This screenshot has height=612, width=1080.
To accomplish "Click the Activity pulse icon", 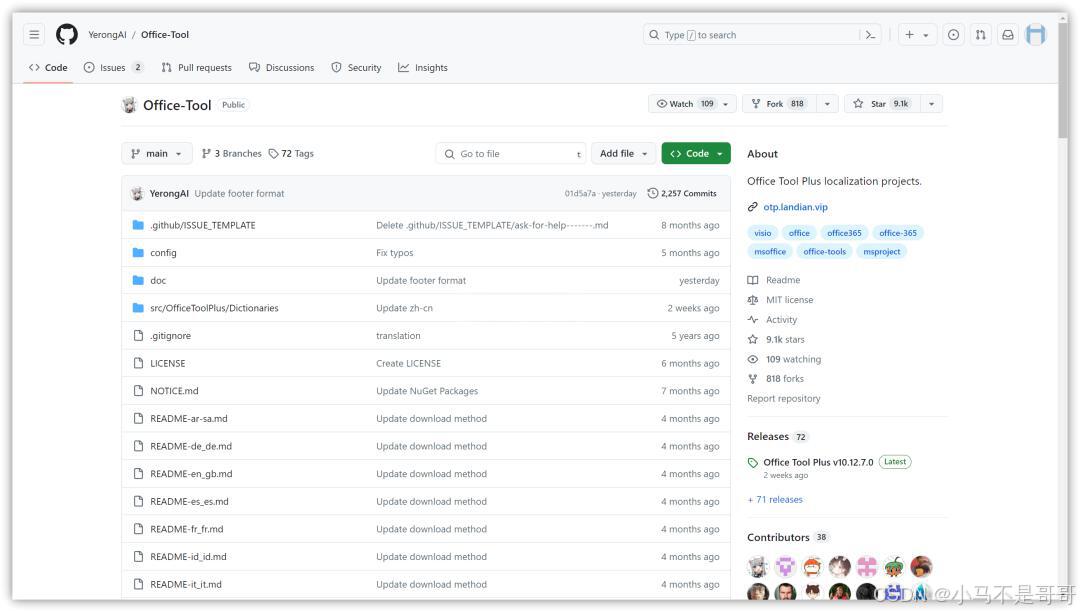I will point(753,319).
